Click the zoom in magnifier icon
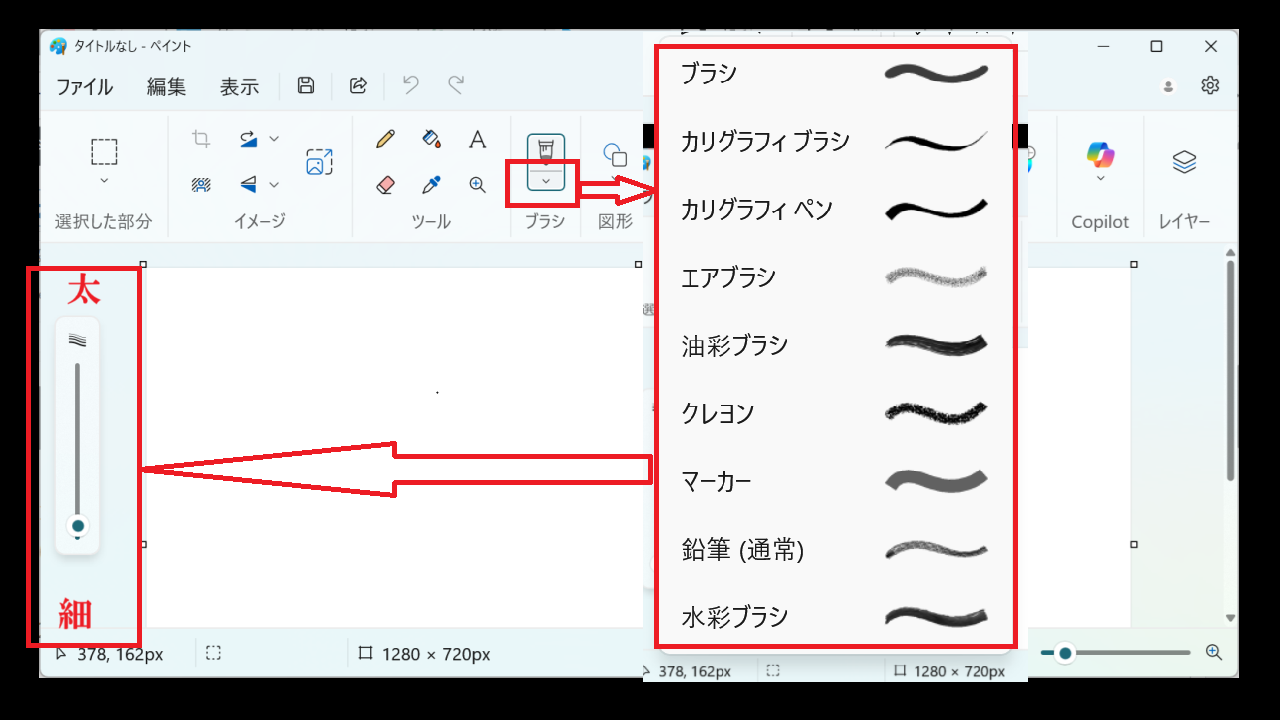Image resolution: width=1280 pixels, height=720 pixels. [x=1214, y=652]
